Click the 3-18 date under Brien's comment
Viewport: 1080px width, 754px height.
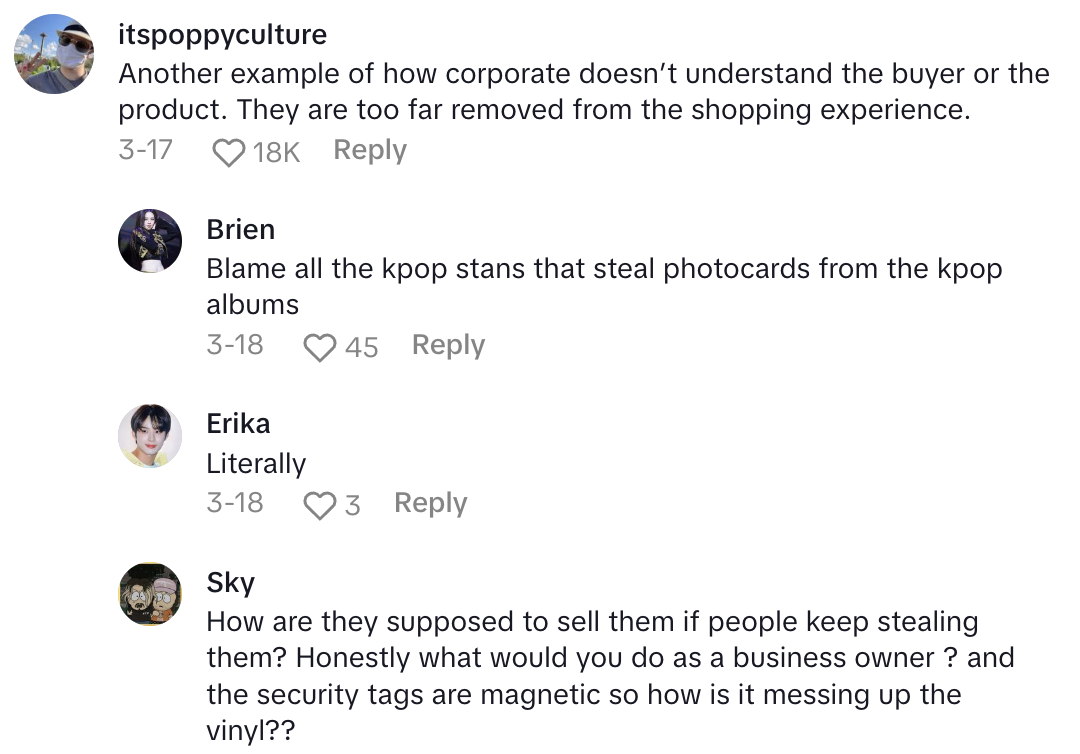(x=235, y=345)
